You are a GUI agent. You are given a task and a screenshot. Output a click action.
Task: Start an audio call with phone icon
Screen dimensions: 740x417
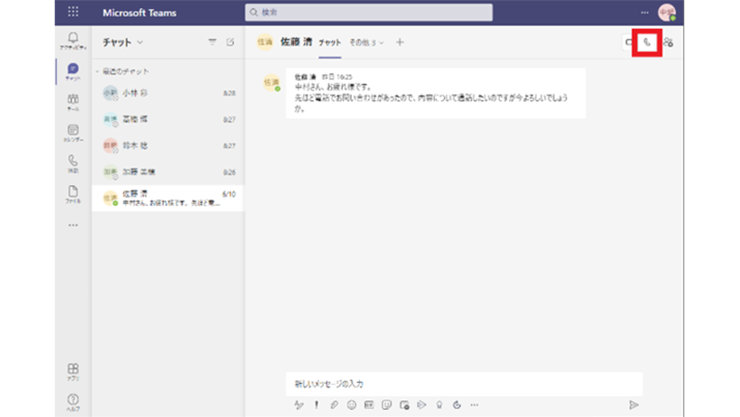click(647, 42)
